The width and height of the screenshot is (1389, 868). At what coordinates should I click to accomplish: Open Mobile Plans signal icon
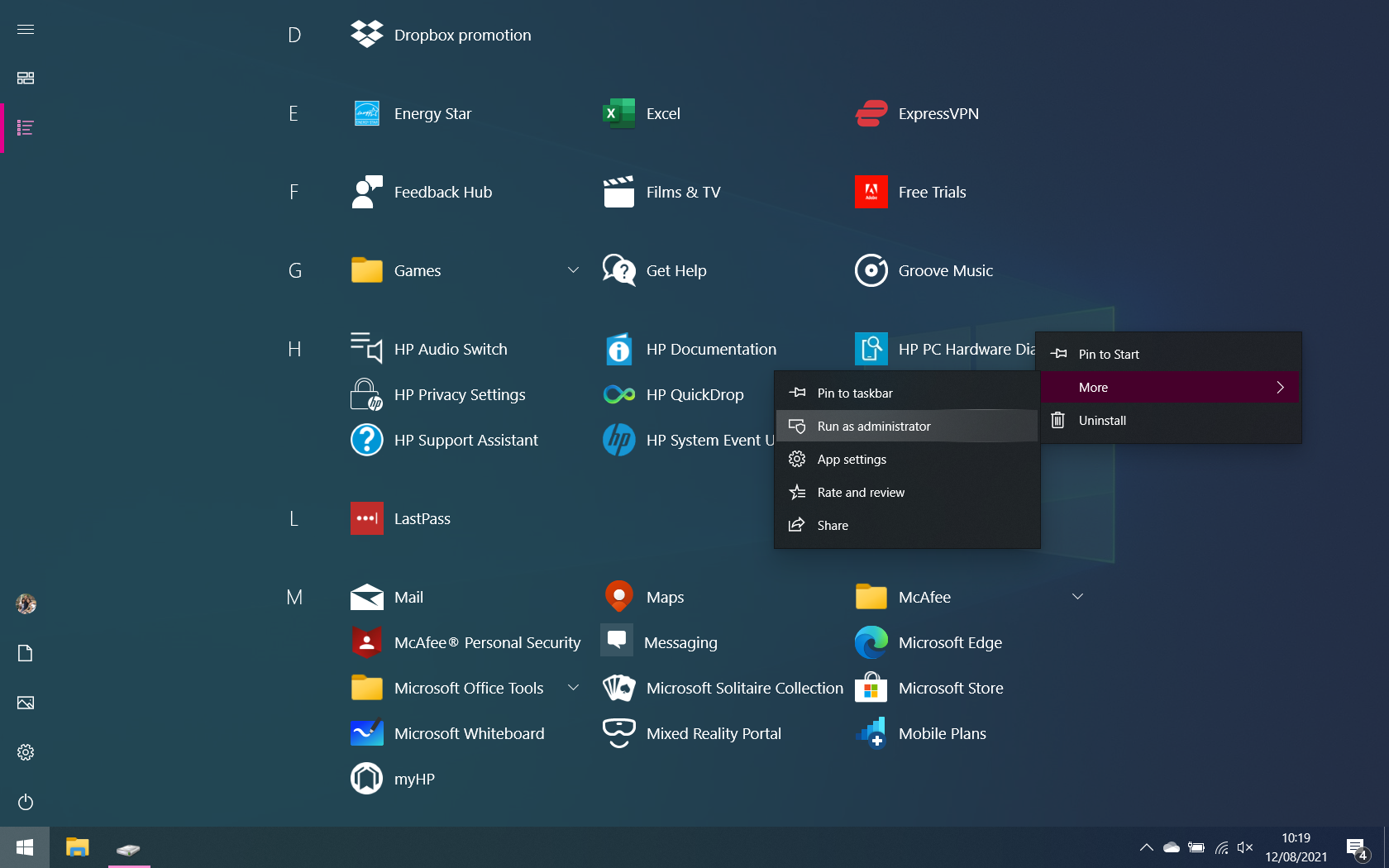(871, 733)
